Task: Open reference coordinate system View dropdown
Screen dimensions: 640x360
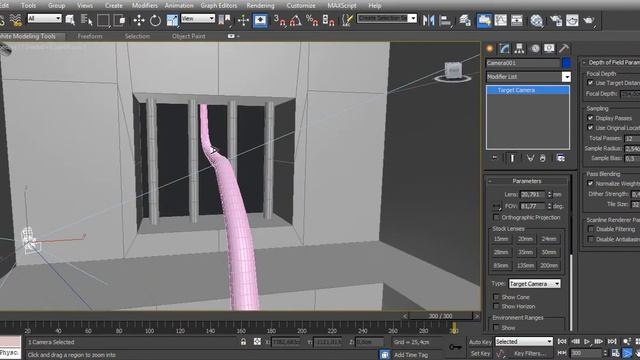Action: tap(198, 18)
